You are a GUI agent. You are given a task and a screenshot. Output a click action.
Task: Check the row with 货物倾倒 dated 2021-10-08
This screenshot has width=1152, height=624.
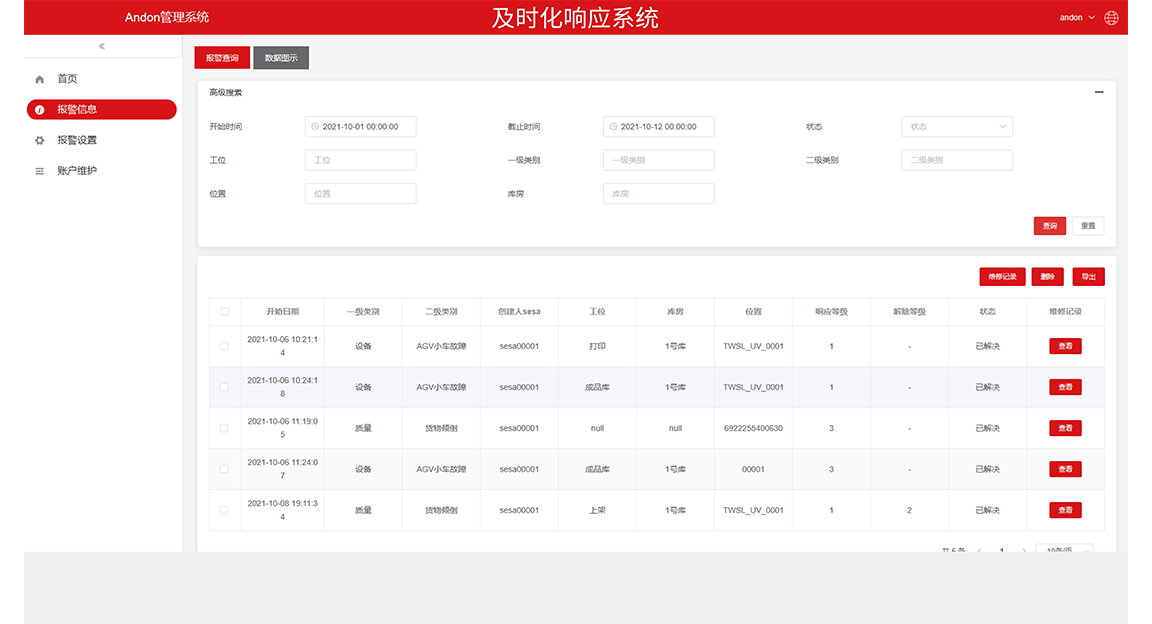pos(225,509)
